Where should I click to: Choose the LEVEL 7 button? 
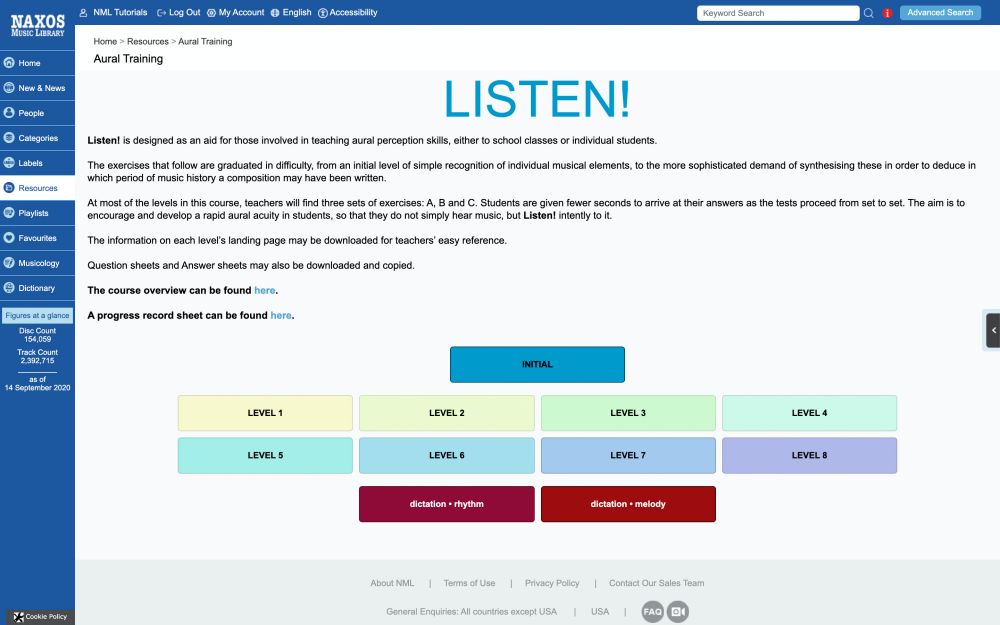(628, 455)
